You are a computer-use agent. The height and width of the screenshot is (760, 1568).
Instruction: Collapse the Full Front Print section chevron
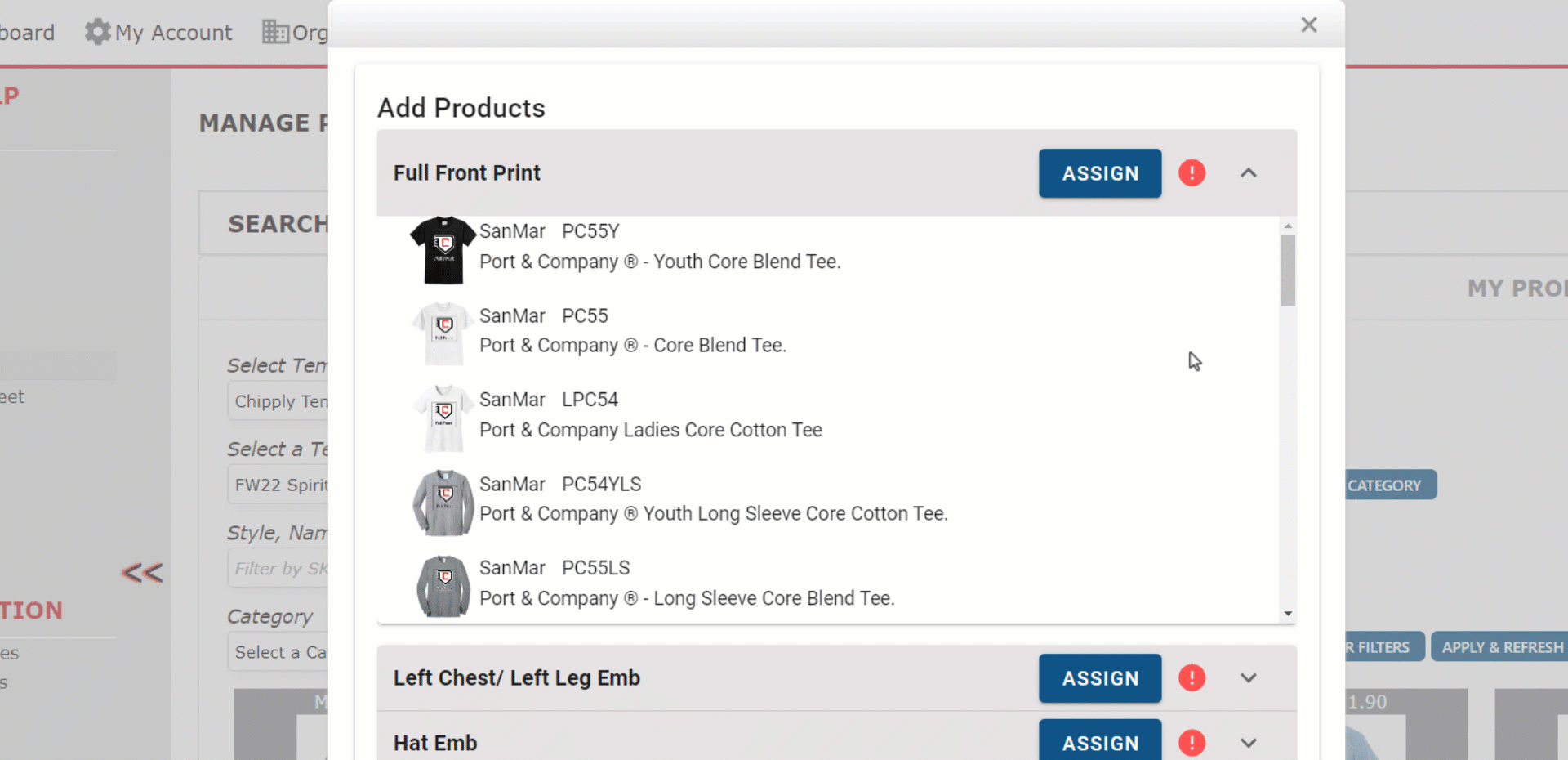(x=1249, y=172)
